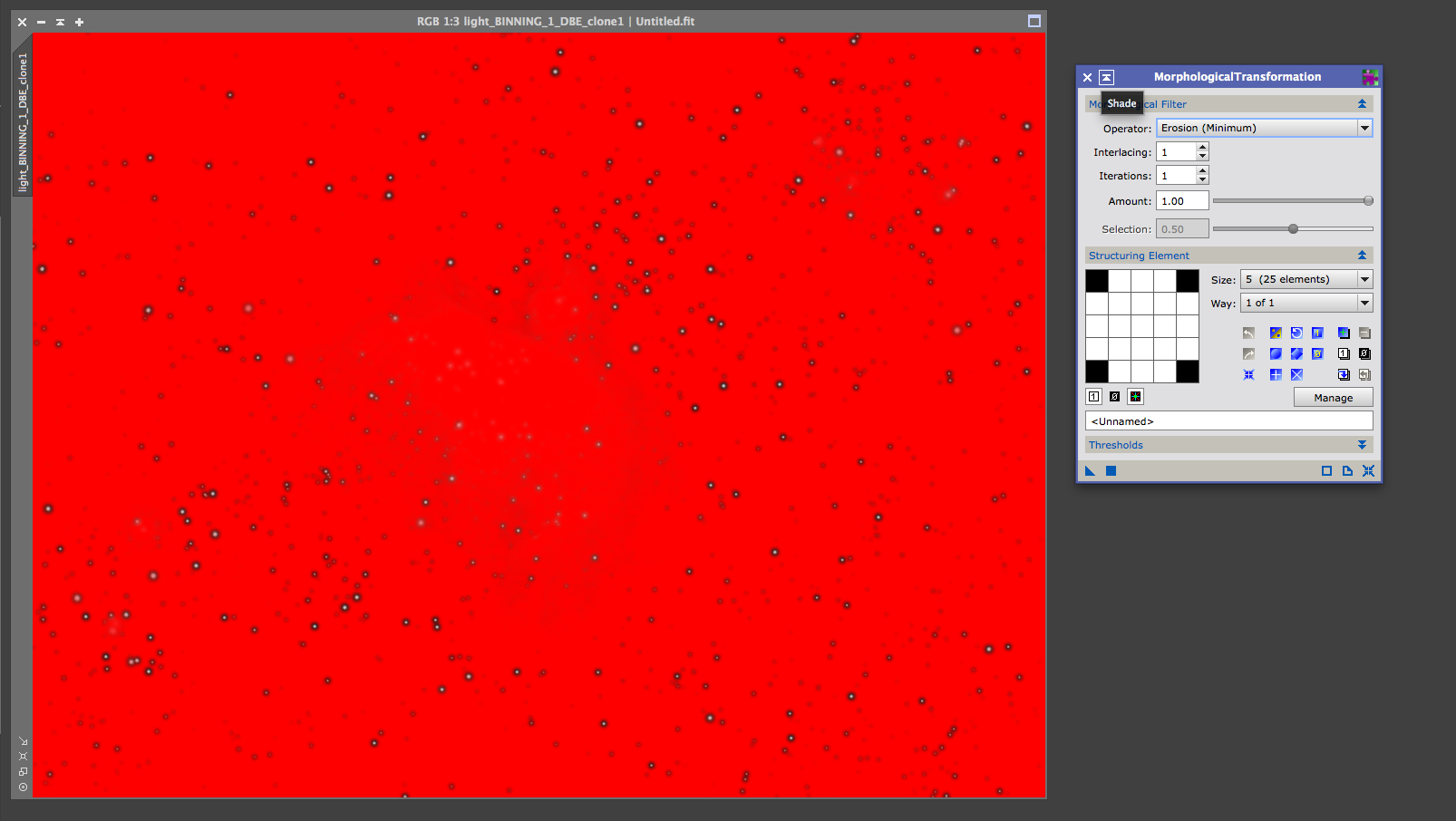Enable the 'set element' paint mode button

coord(1094,396)
